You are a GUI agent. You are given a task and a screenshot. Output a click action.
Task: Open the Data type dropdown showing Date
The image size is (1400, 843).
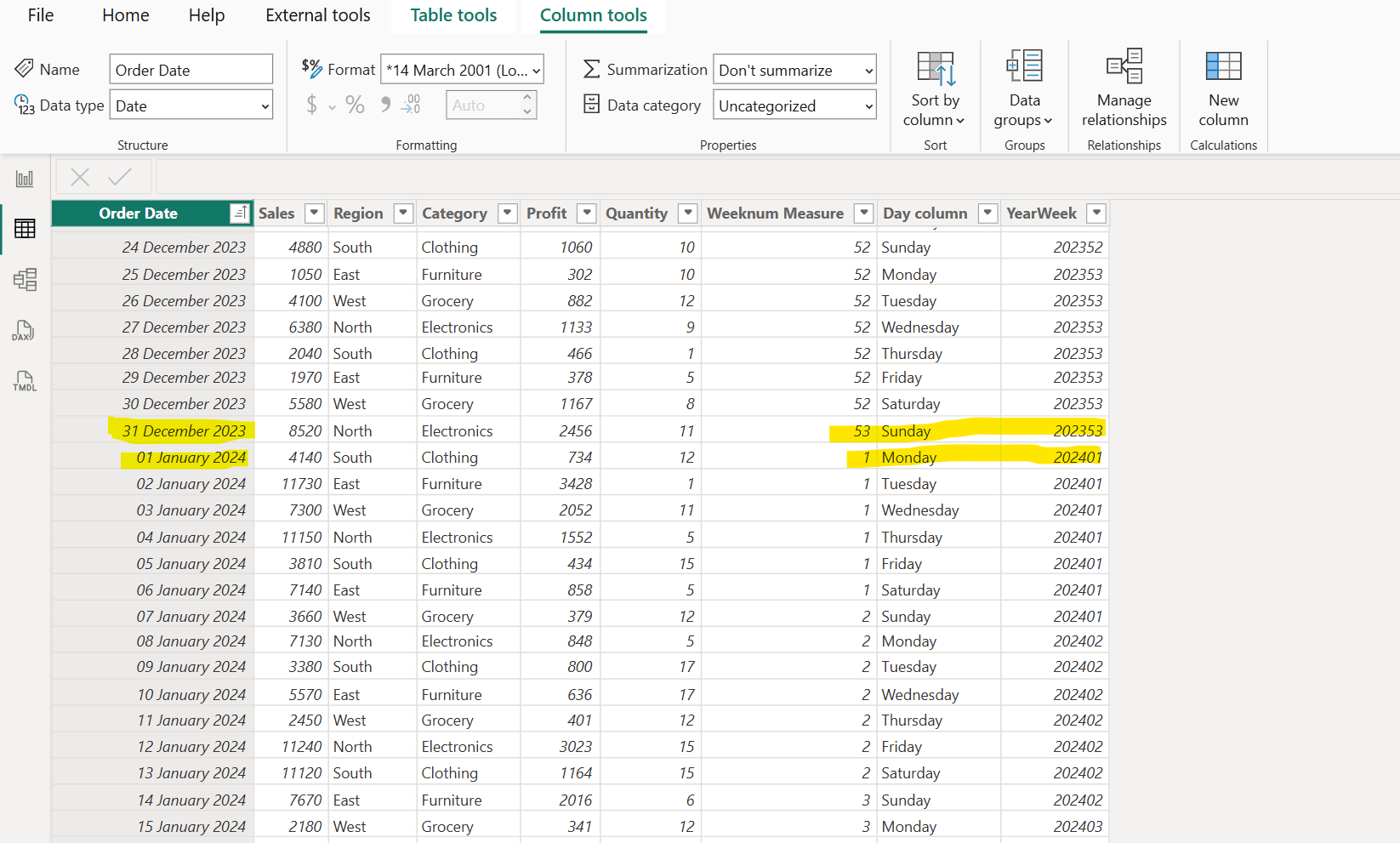[191, 105]
